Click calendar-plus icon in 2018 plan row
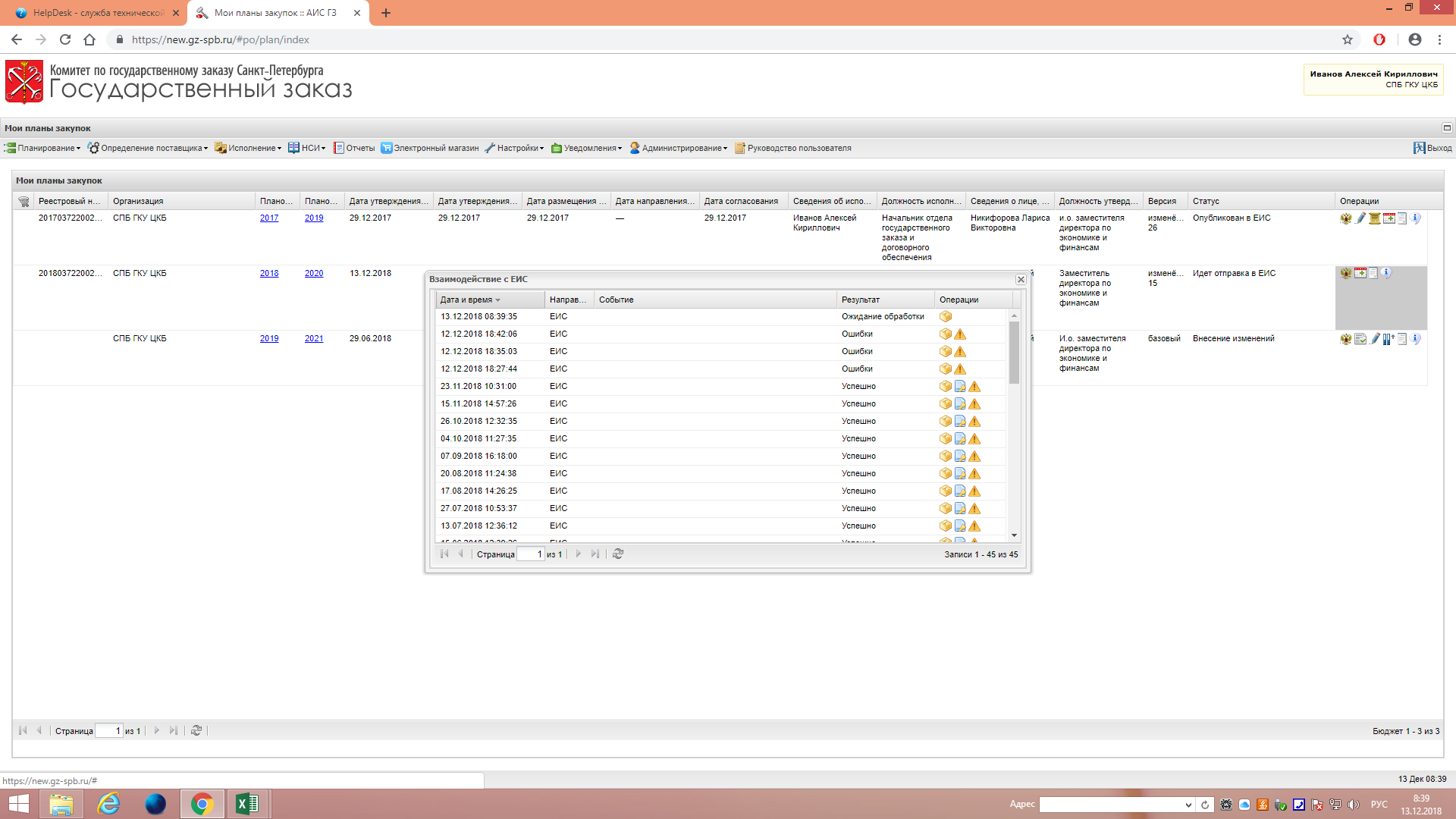This screenshot has width=1456, height=819. click(x=1360, y=273)
